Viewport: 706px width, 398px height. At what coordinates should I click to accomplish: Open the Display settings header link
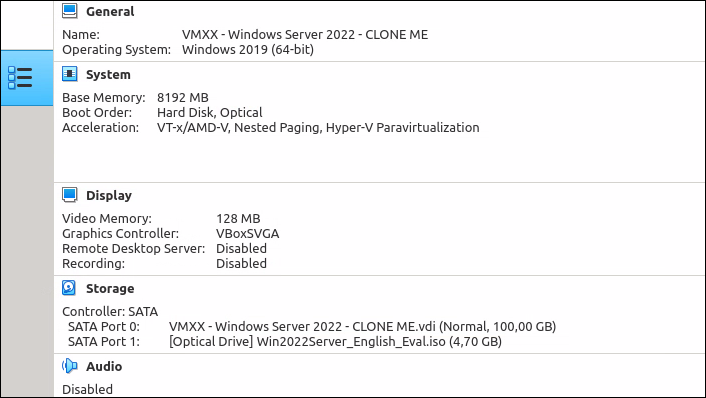click(x=109, y=195)
